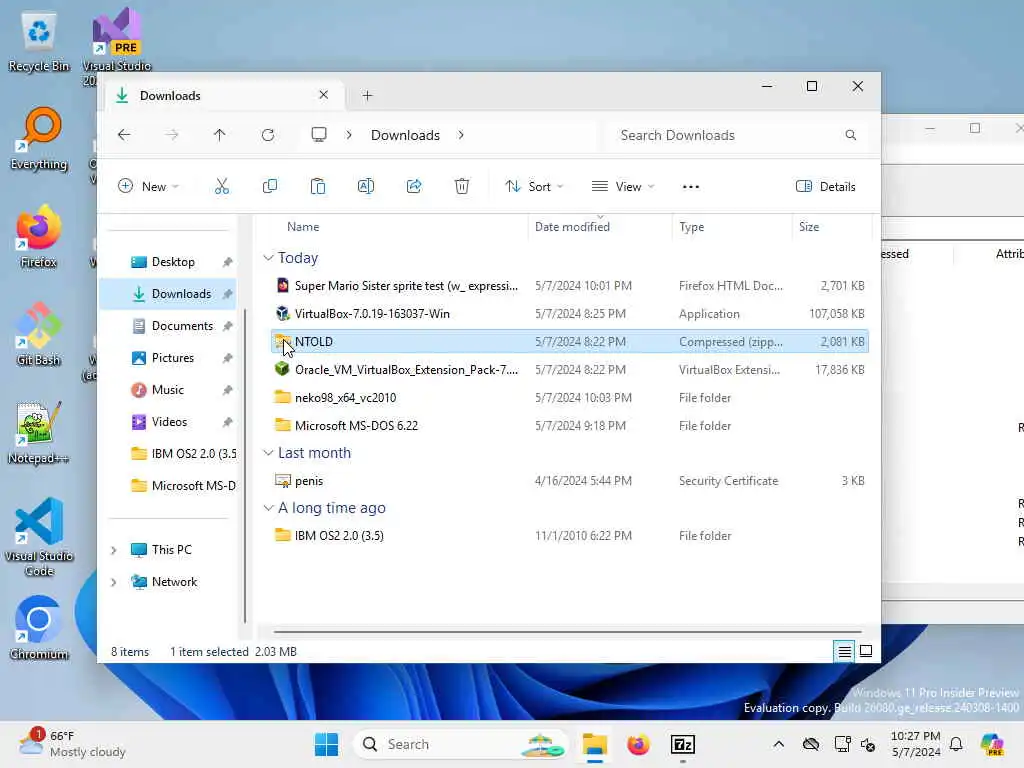Click the Paste clipboard icon
This screenshot has height=768, width=1024.
click(318, 187)
